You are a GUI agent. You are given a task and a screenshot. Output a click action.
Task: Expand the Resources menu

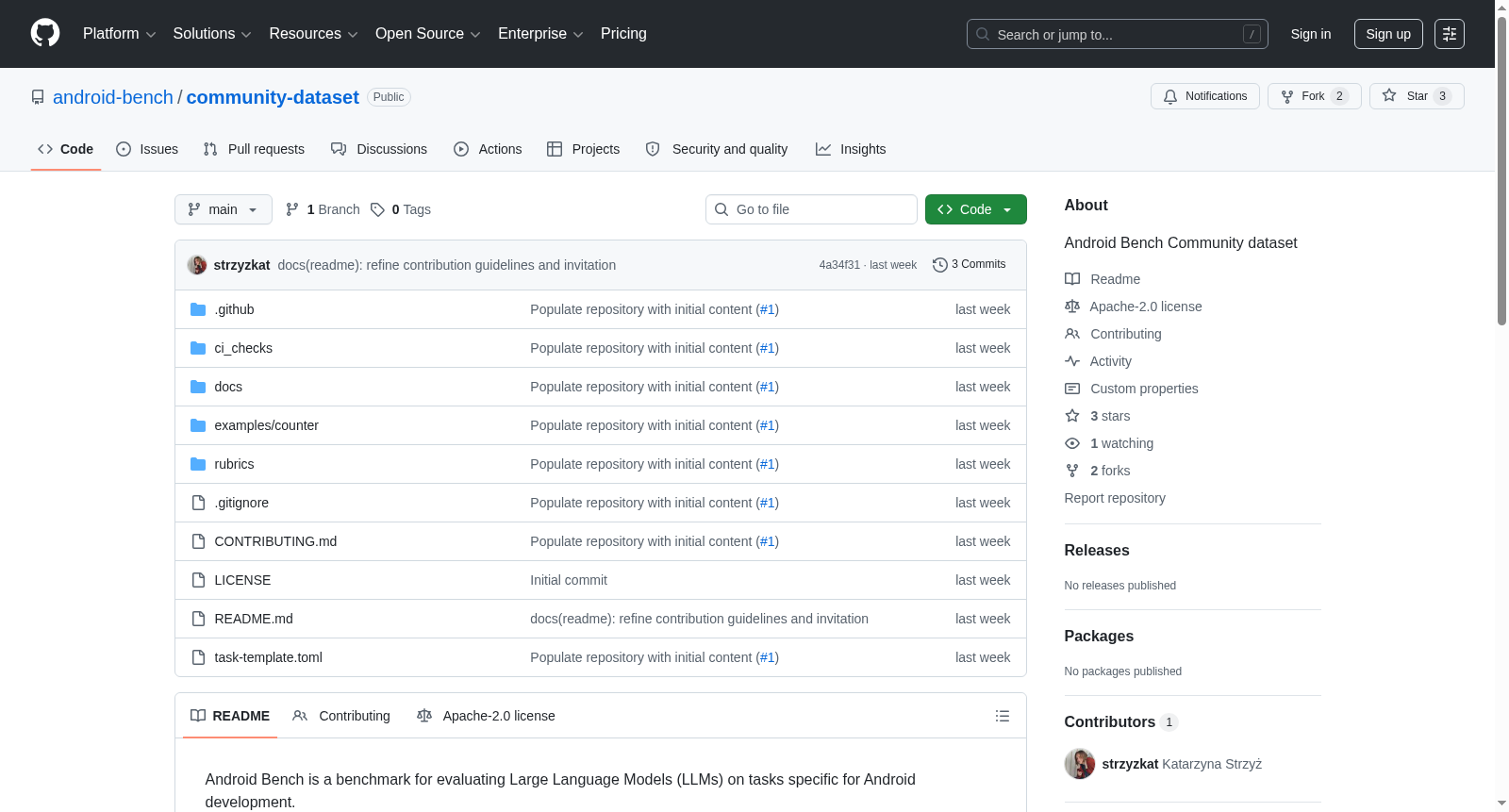click(313, 34)
